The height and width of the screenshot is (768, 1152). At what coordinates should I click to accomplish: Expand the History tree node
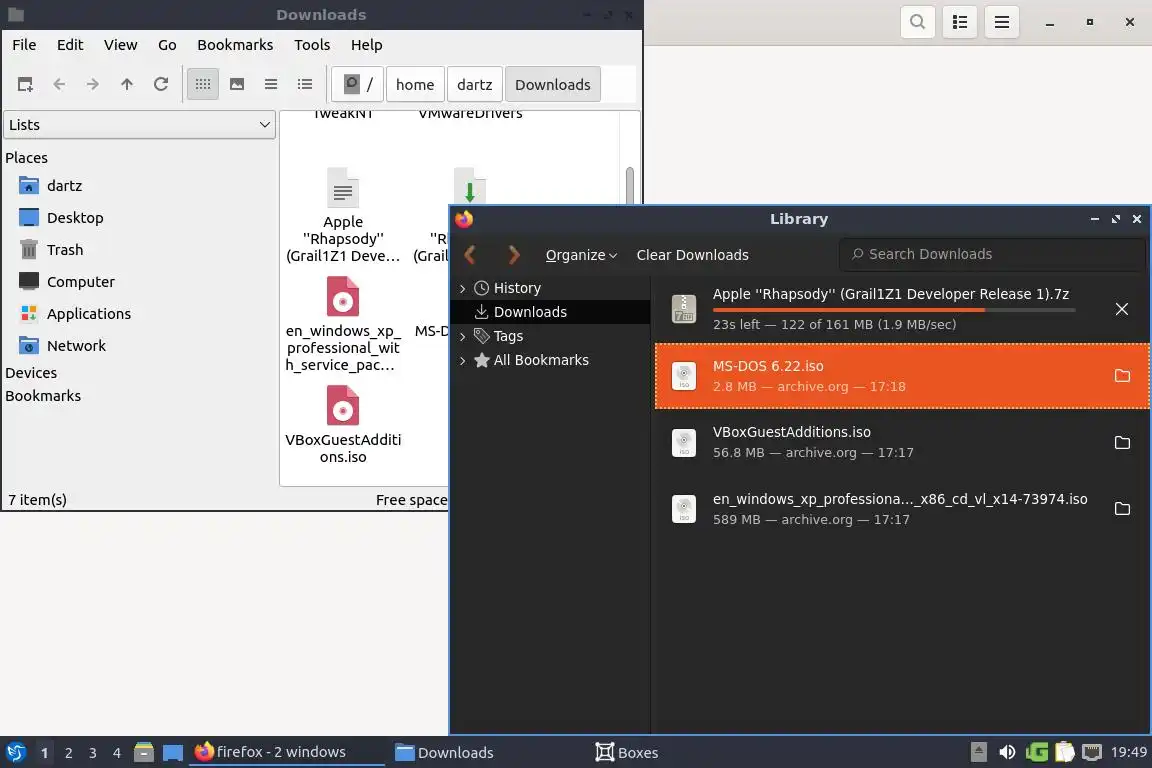pyautogui.click(x=462, y=288)
